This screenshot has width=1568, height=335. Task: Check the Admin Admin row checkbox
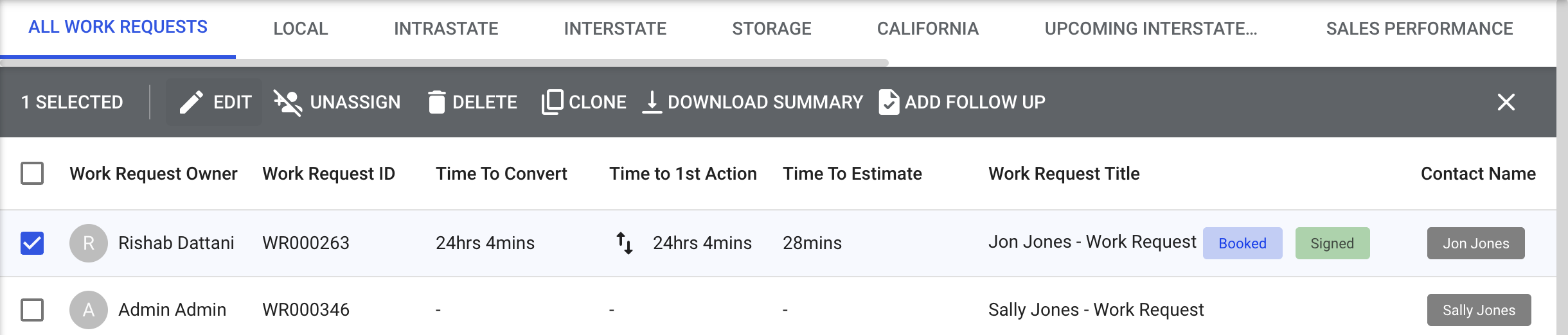[x=32, y=310]
